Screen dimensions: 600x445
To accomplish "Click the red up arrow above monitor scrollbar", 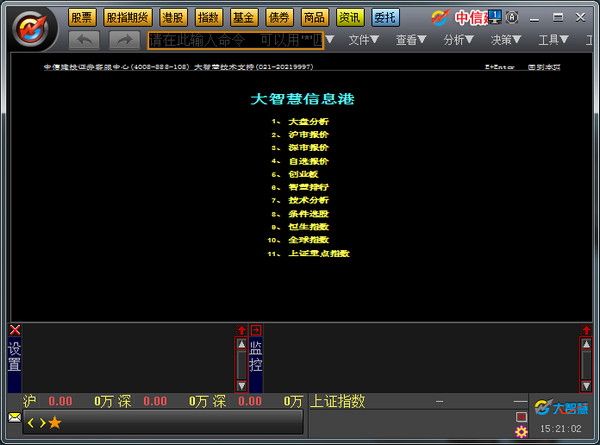I will click(x=586, y=330).
